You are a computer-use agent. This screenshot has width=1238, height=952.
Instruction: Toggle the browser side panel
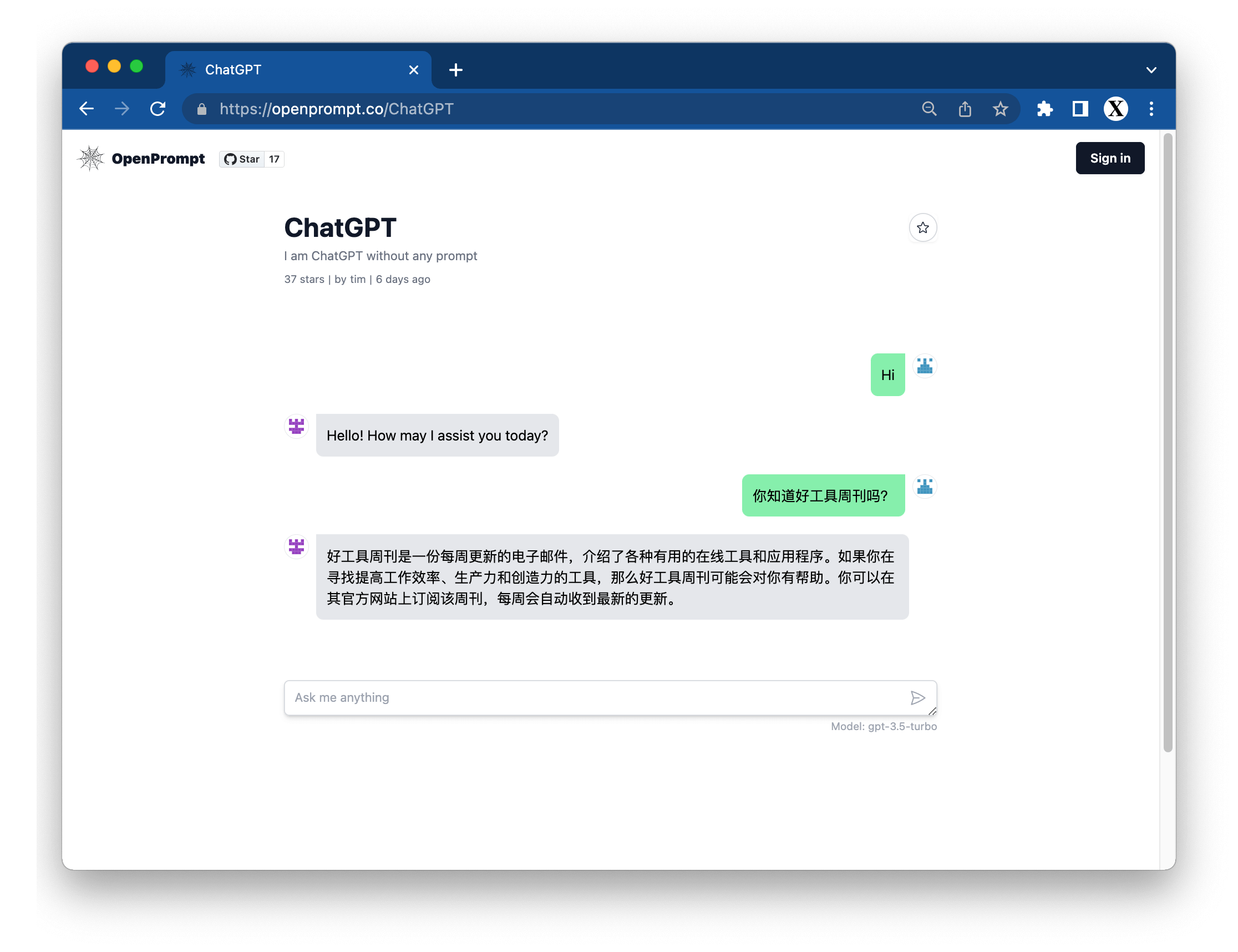click(x=1080, y=109)
